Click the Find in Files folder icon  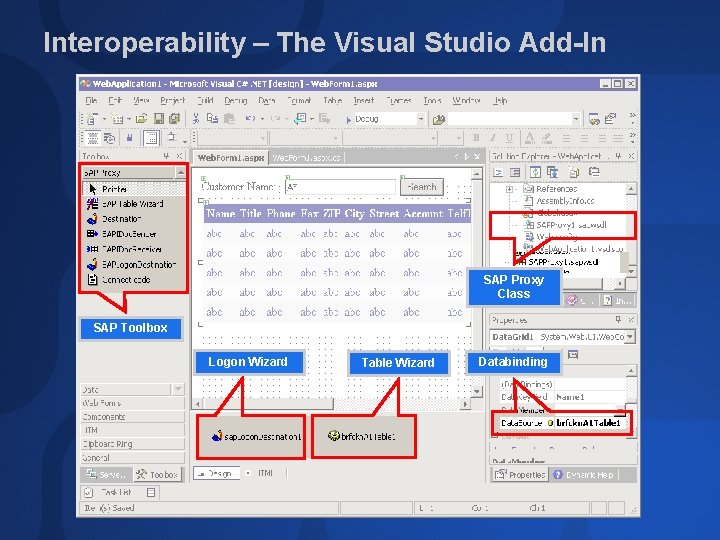coord(439,119)
